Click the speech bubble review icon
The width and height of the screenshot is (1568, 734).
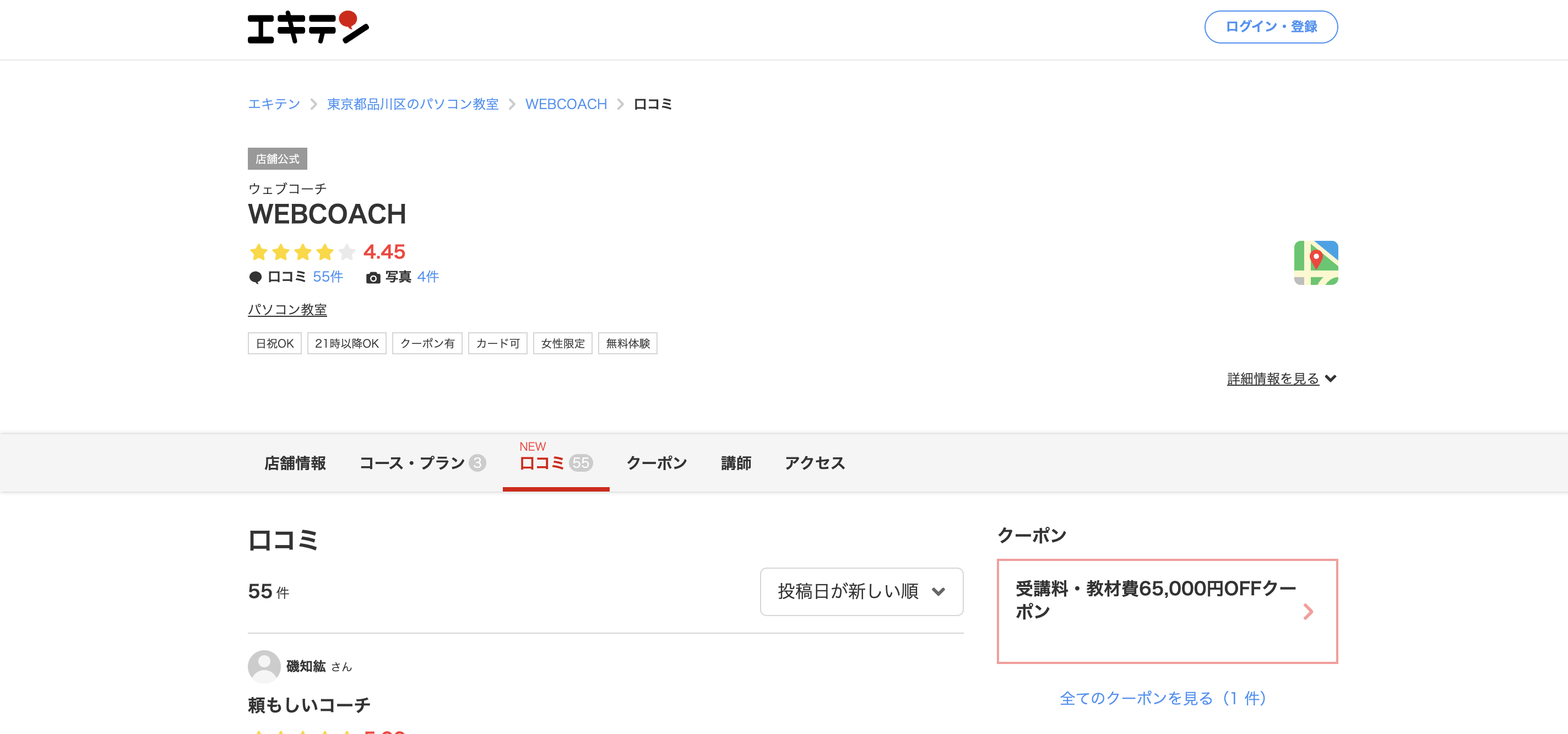[255, 278]
